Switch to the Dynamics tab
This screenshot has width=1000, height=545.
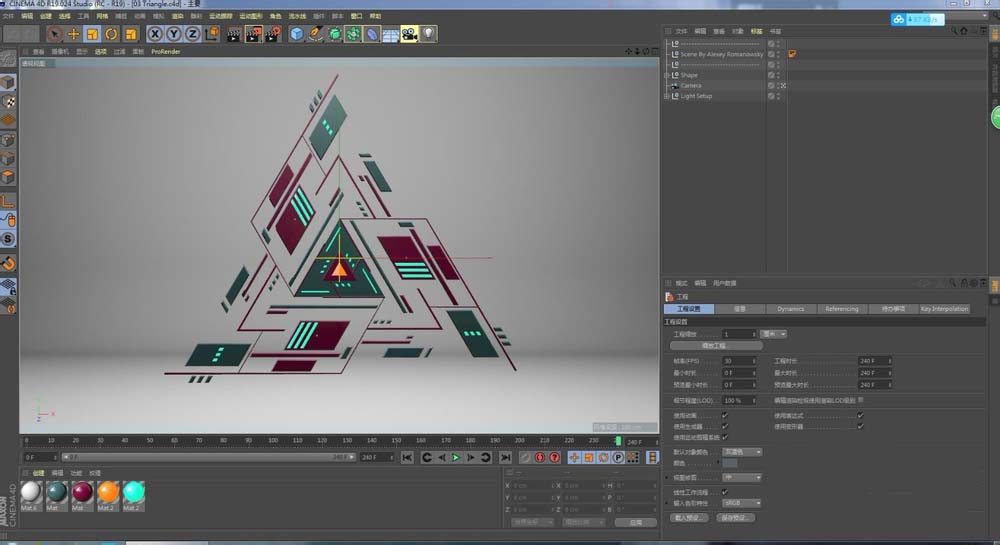click(x=790, y=309)
